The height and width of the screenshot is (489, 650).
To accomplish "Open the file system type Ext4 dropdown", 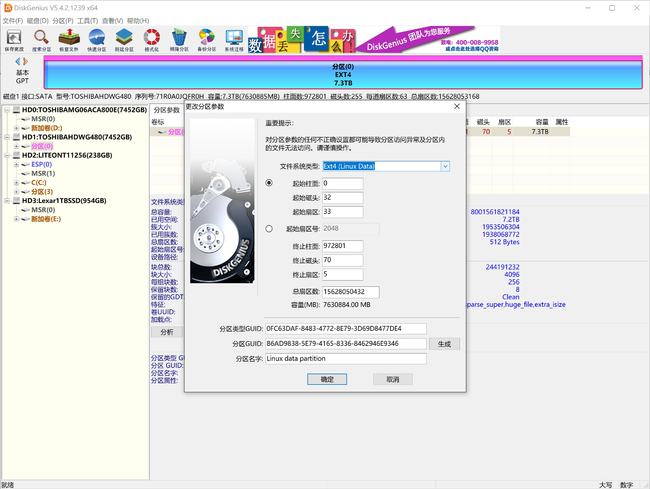I will 445,166.
